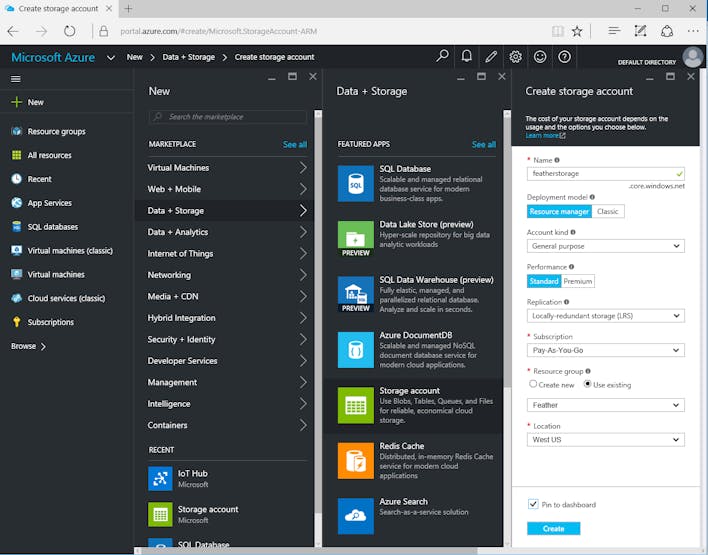Viewport: 708px width, 555px height.
Task: Expand Browse in the left sidebar
Action: [x=28, y=346]
